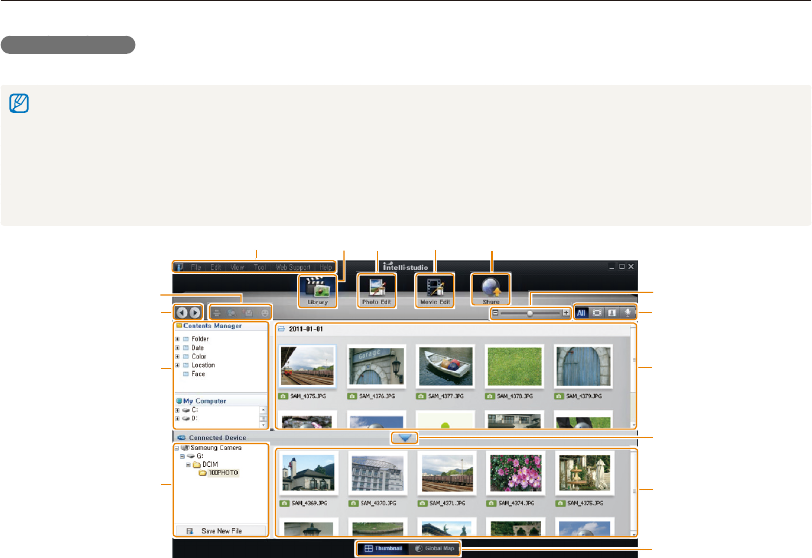
Task: Open the Photo Edit mode
Action: 376,291
